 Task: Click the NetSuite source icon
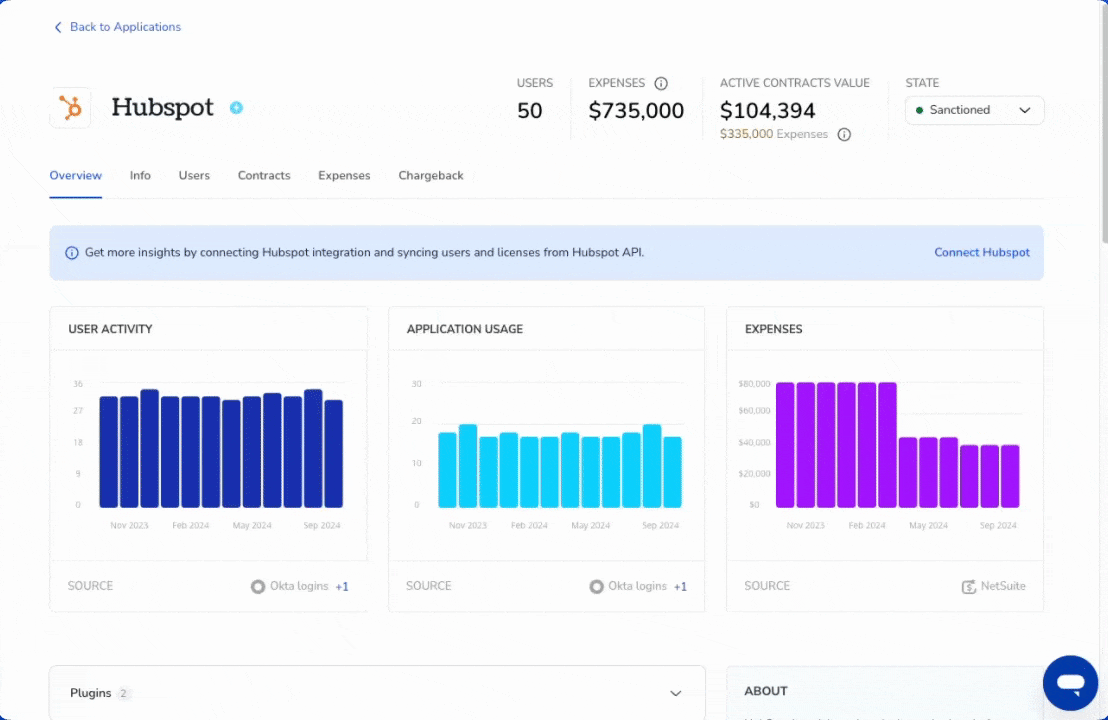pos(969,586)
